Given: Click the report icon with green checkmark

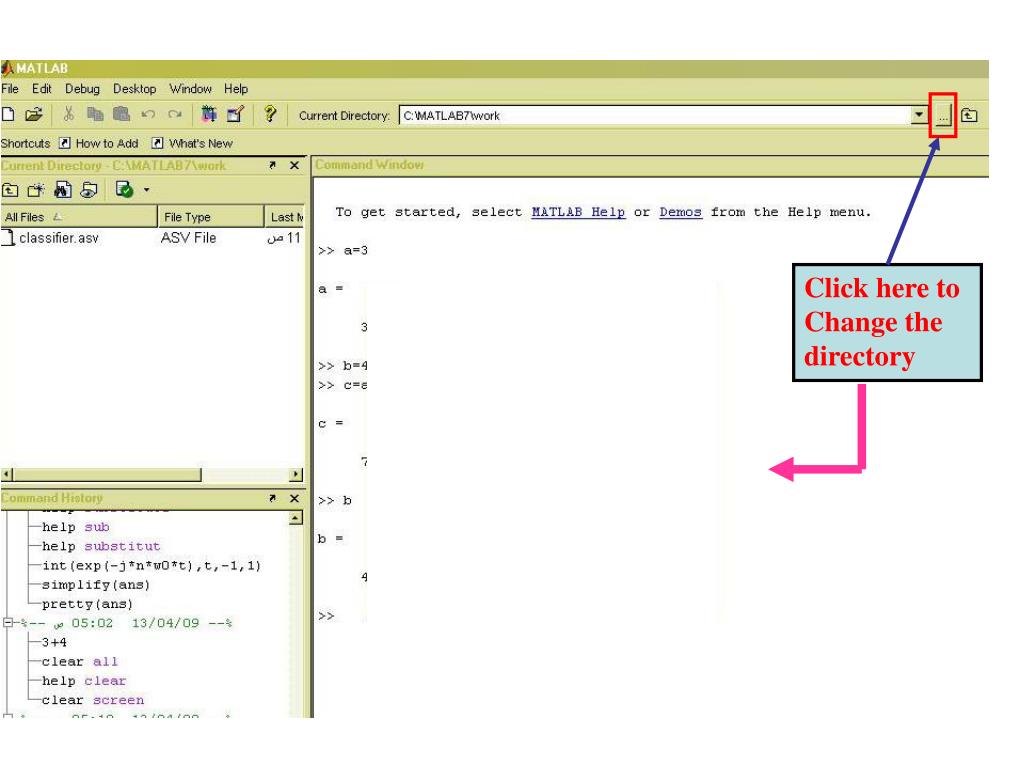Looking at the screenshot, I should click(x=124, y=190).
